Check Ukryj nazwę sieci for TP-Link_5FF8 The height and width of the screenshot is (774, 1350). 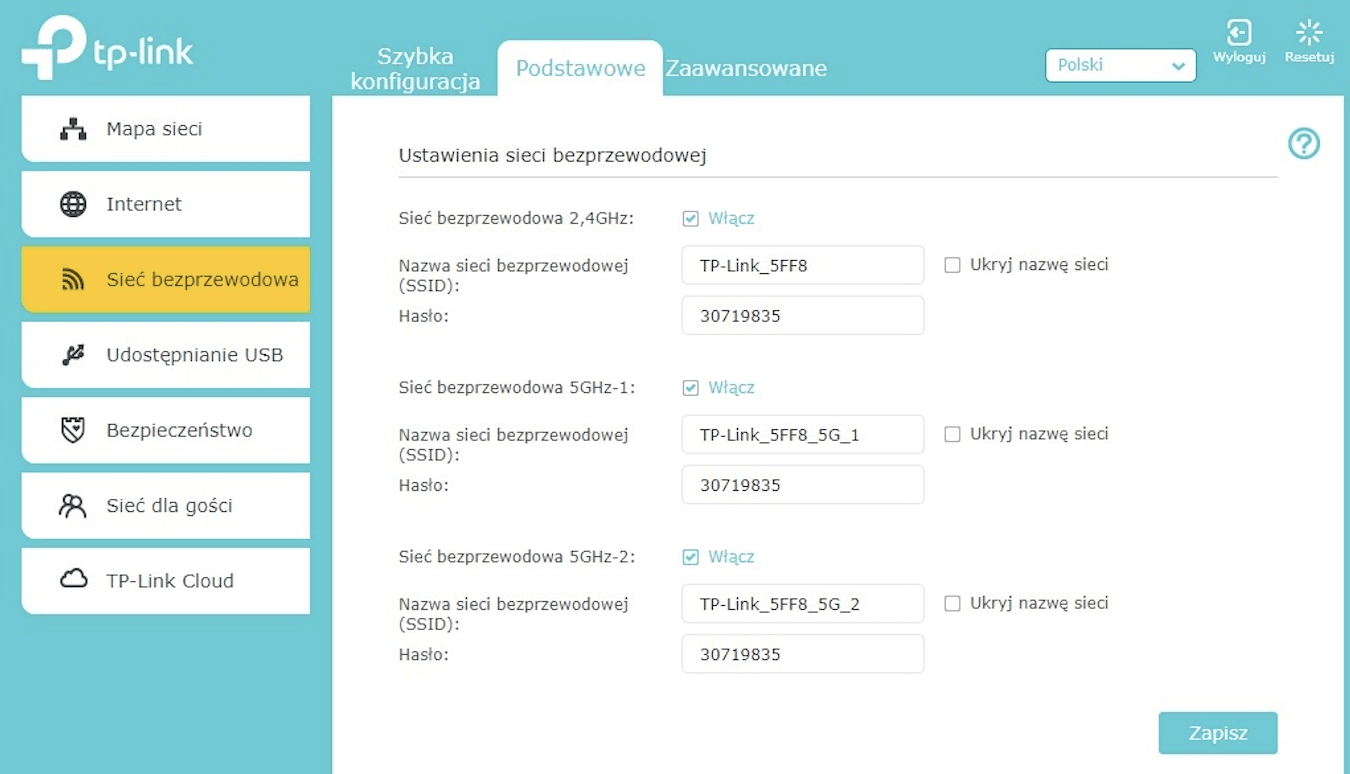pos(952,265)
